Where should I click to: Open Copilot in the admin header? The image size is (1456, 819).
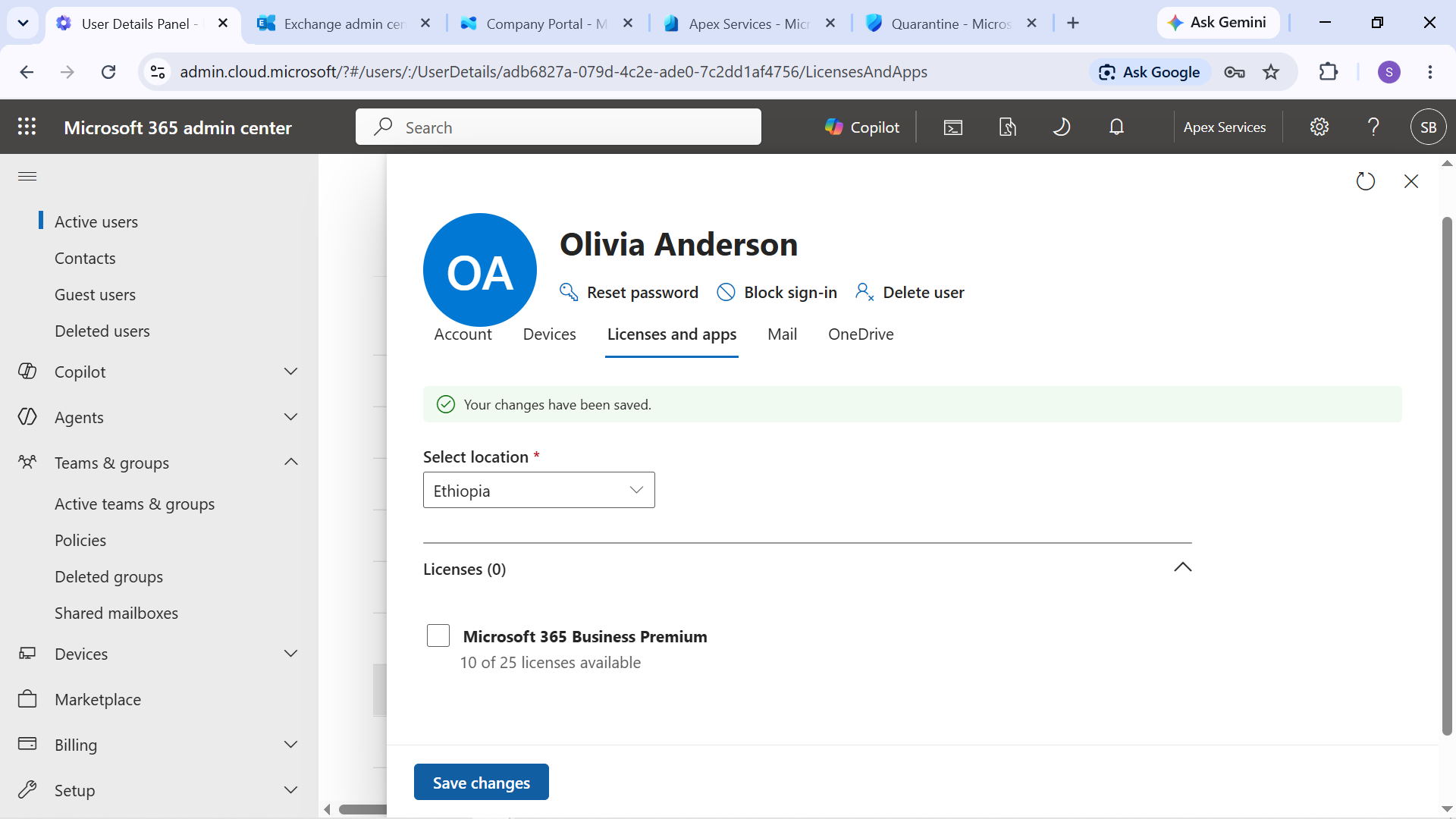862,127
